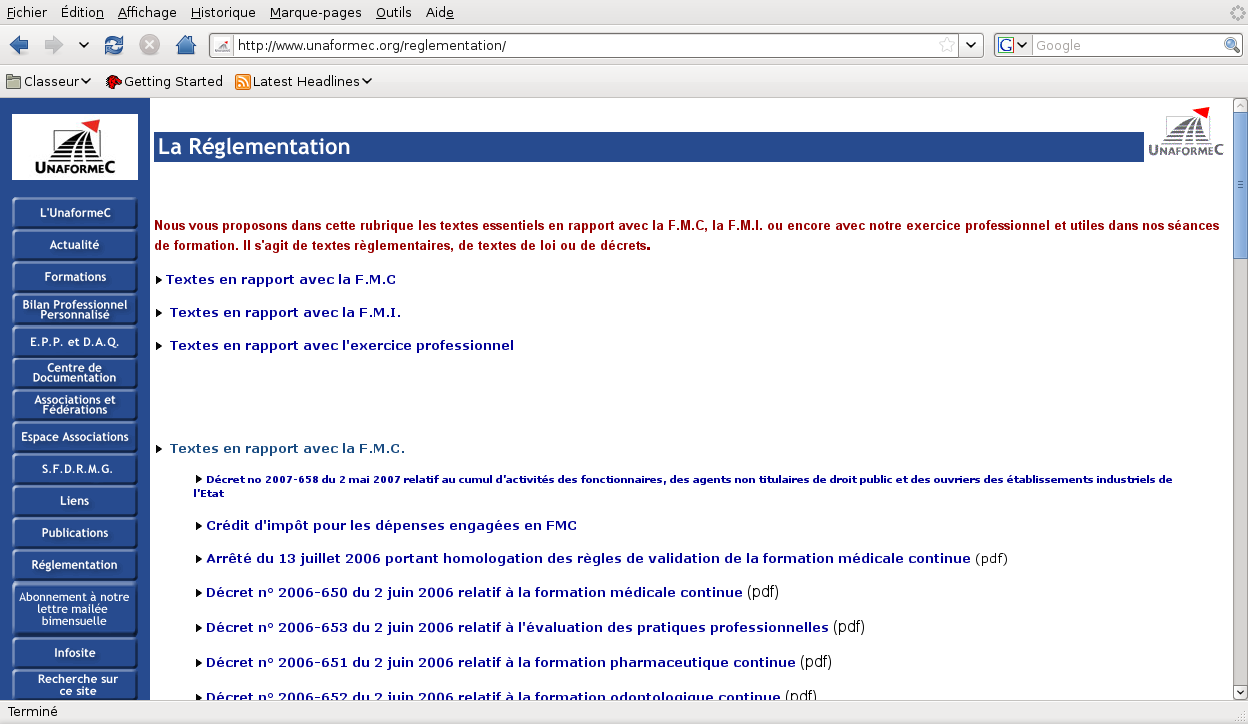Screen dimensions: 1248x724
Task: Expand the Latest Headlines feed bookmark
Action: (x=304, y=81)
